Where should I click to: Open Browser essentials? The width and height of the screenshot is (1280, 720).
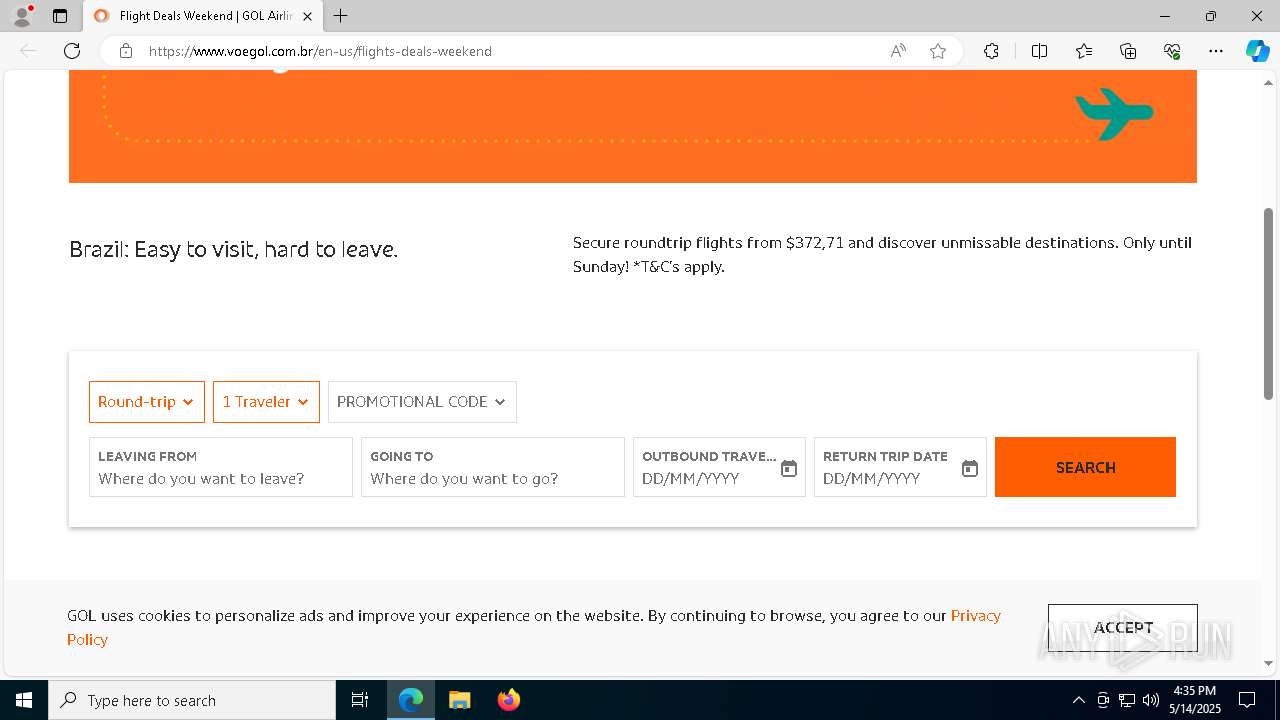(1172, 51)
